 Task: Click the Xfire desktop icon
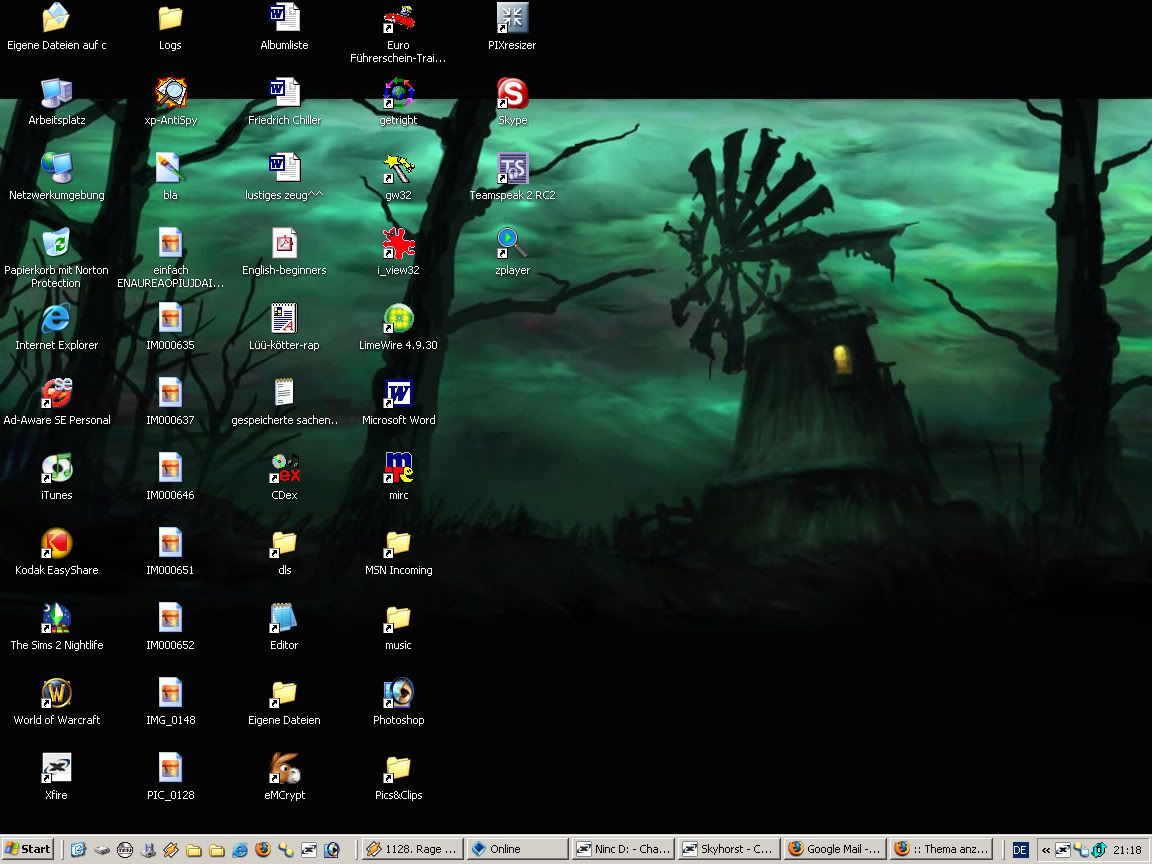(x=57, y=769)
